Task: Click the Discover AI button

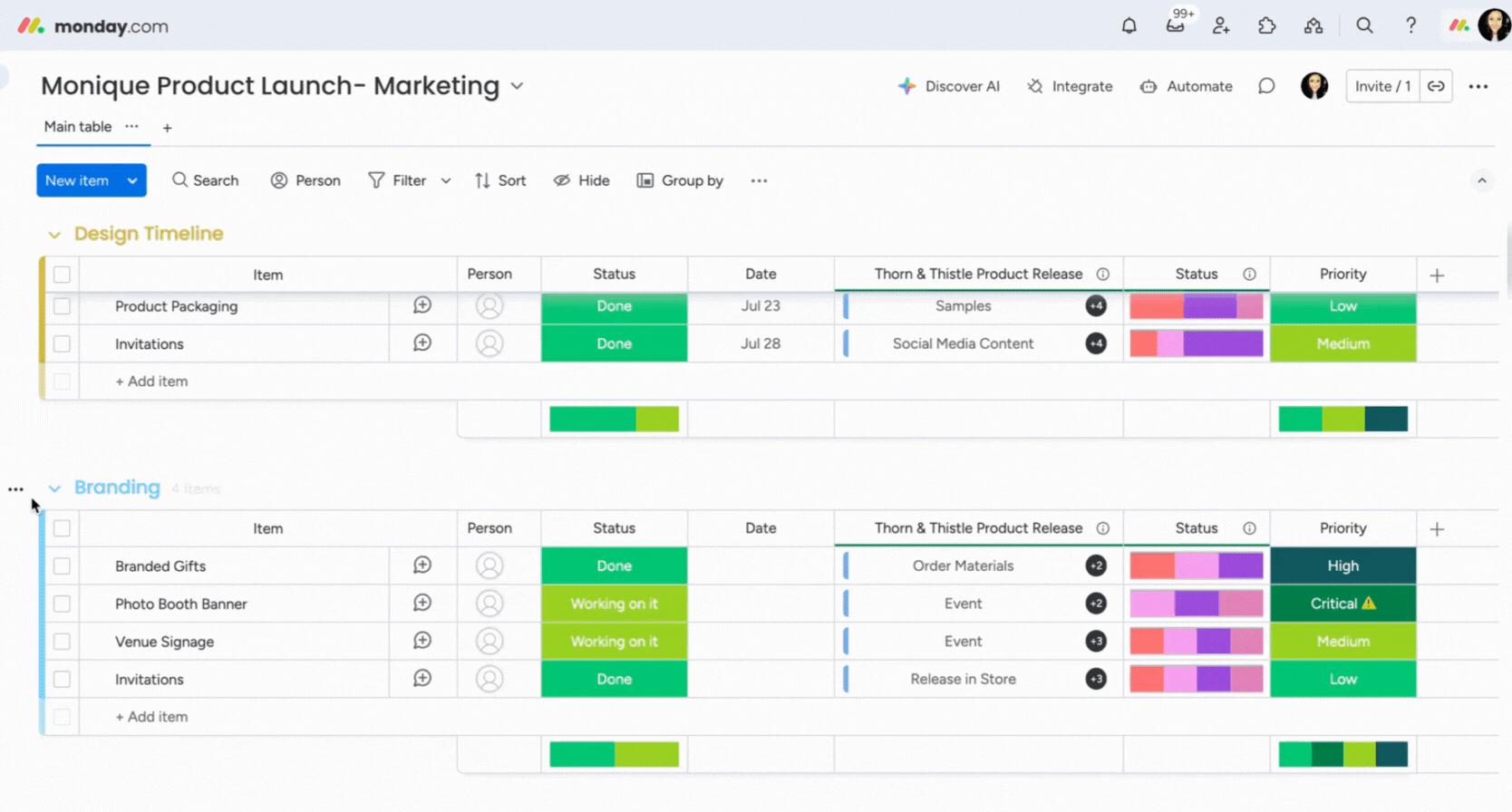Action: point(948,86)
